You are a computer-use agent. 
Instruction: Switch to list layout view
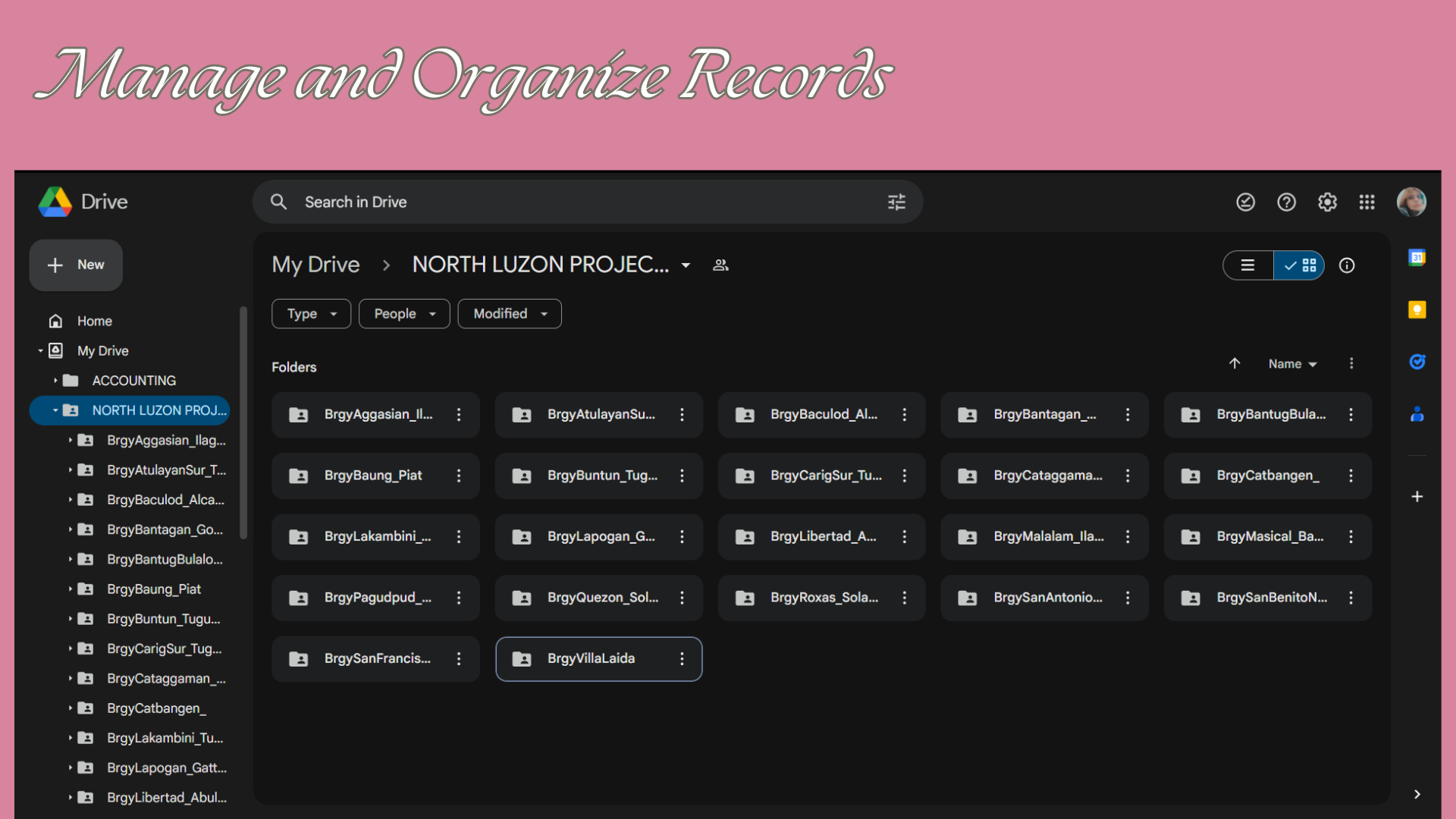pyautogui.click(x=1247, y=265)
